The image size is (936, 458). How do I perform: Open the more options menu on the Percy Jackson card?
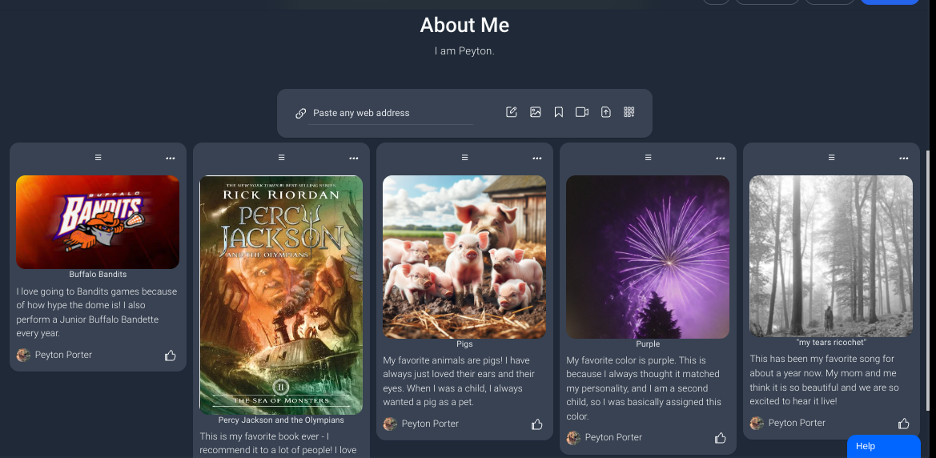click(354, 158)
